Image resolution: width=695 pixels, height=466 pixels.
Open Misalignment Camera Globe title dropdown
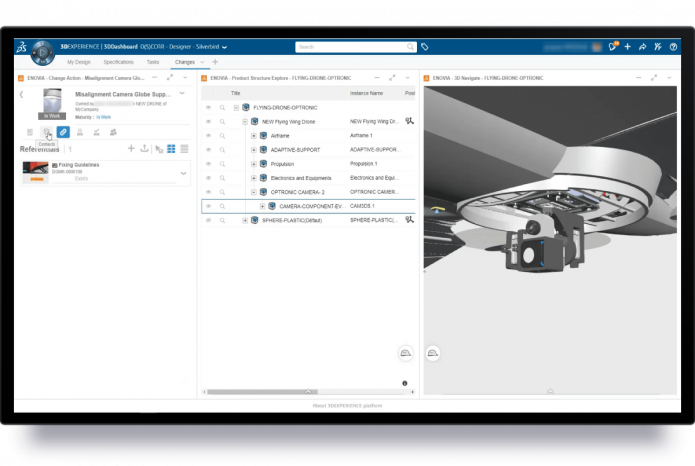[x=182, y=94]
